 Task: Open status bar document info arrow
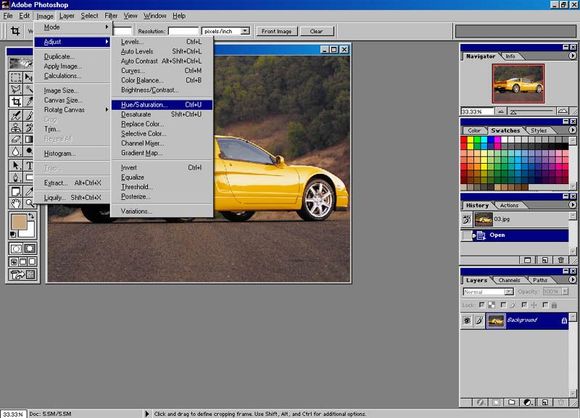tap(147, 414)
